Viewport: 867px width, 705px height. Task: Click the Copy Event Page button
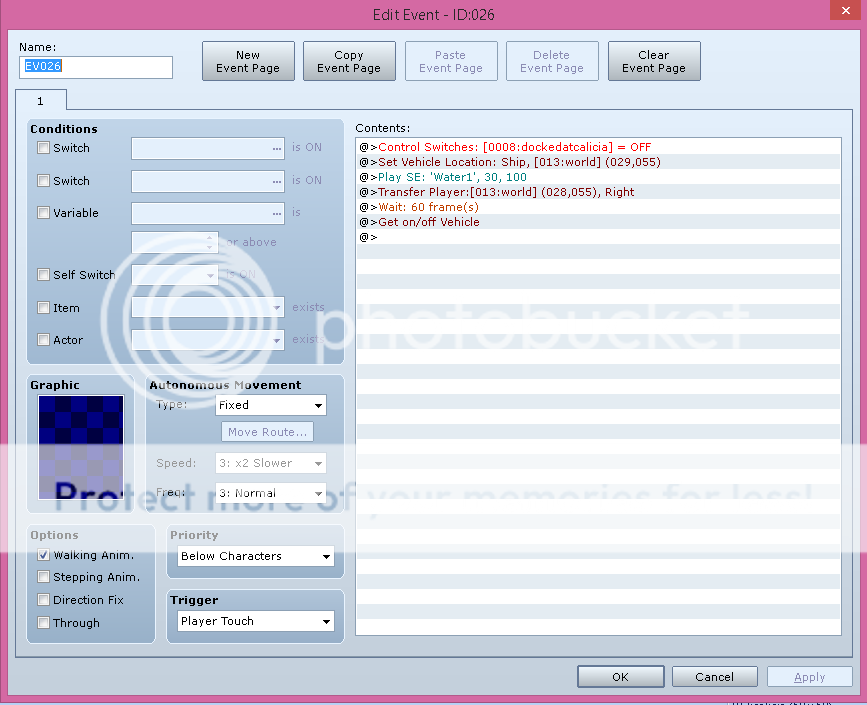click(349, 61)
